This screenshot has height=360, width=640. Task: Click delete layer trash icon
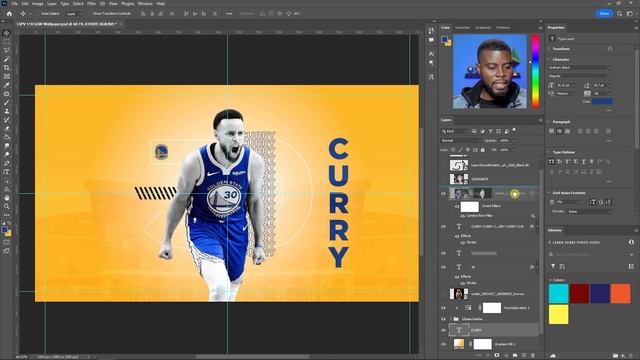pyautogui.click(x=533, y=356)
